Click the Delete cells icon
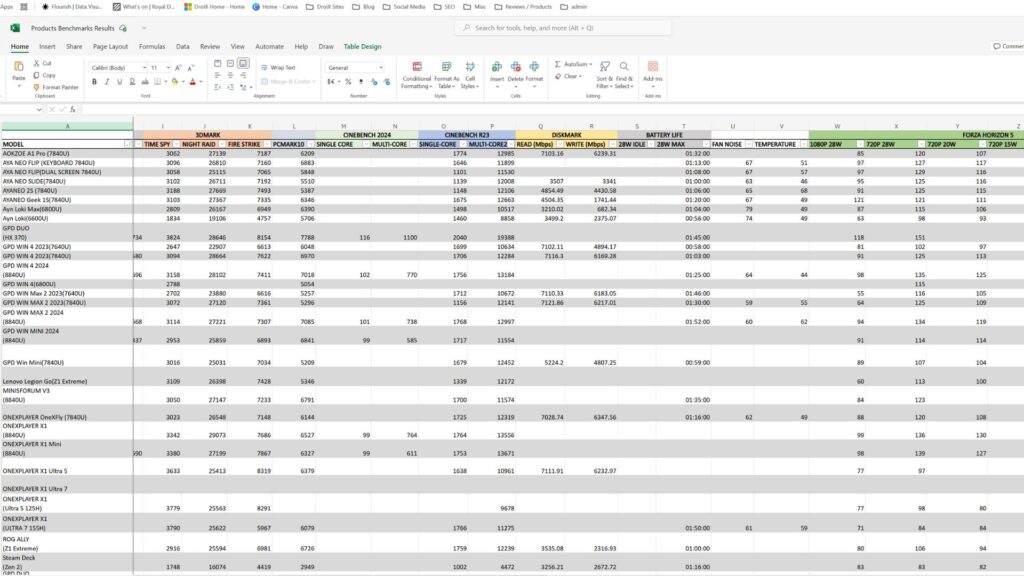This screenshot has height=576, width=1024. point(515,67)
